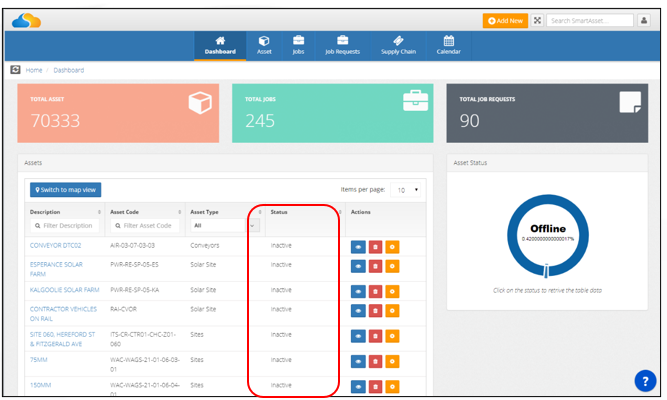Image resolution: width=667 pixels, height=400 pixels.
Task: Click Switch to map view button
Action: (x=66, y=190)
